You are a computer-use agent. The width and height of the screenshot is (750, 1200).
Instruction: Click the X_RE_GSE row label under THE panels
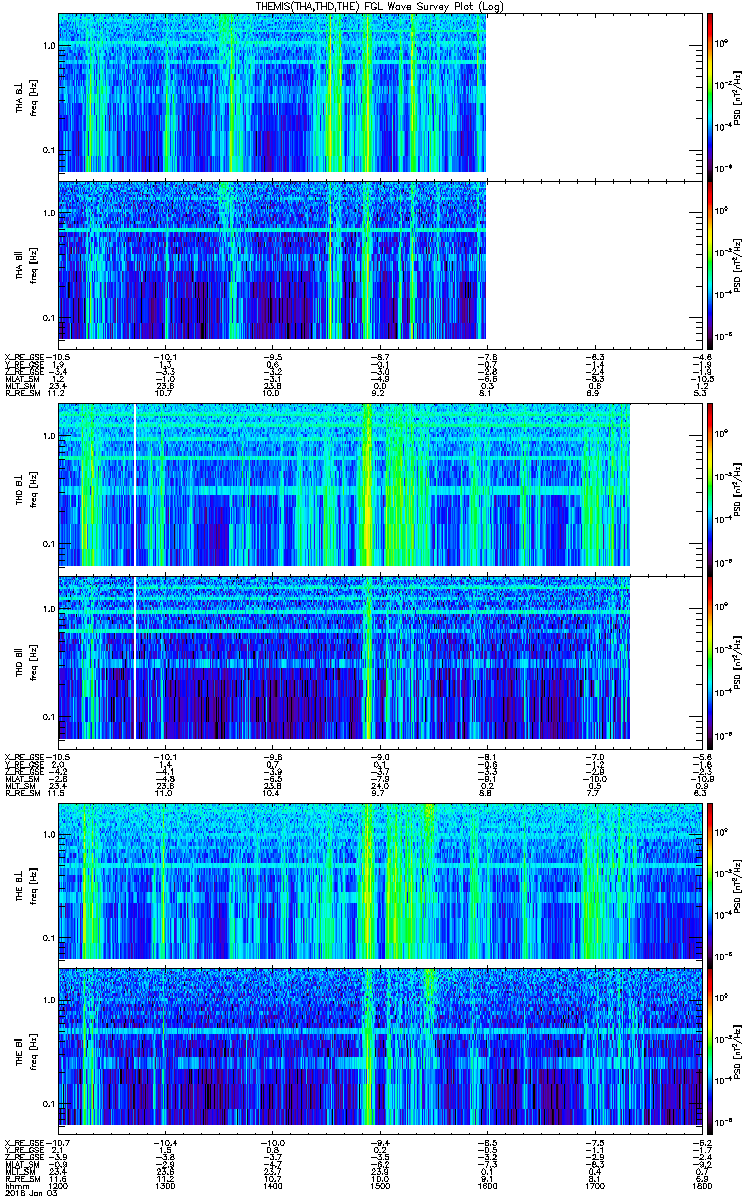point(25,1142)
